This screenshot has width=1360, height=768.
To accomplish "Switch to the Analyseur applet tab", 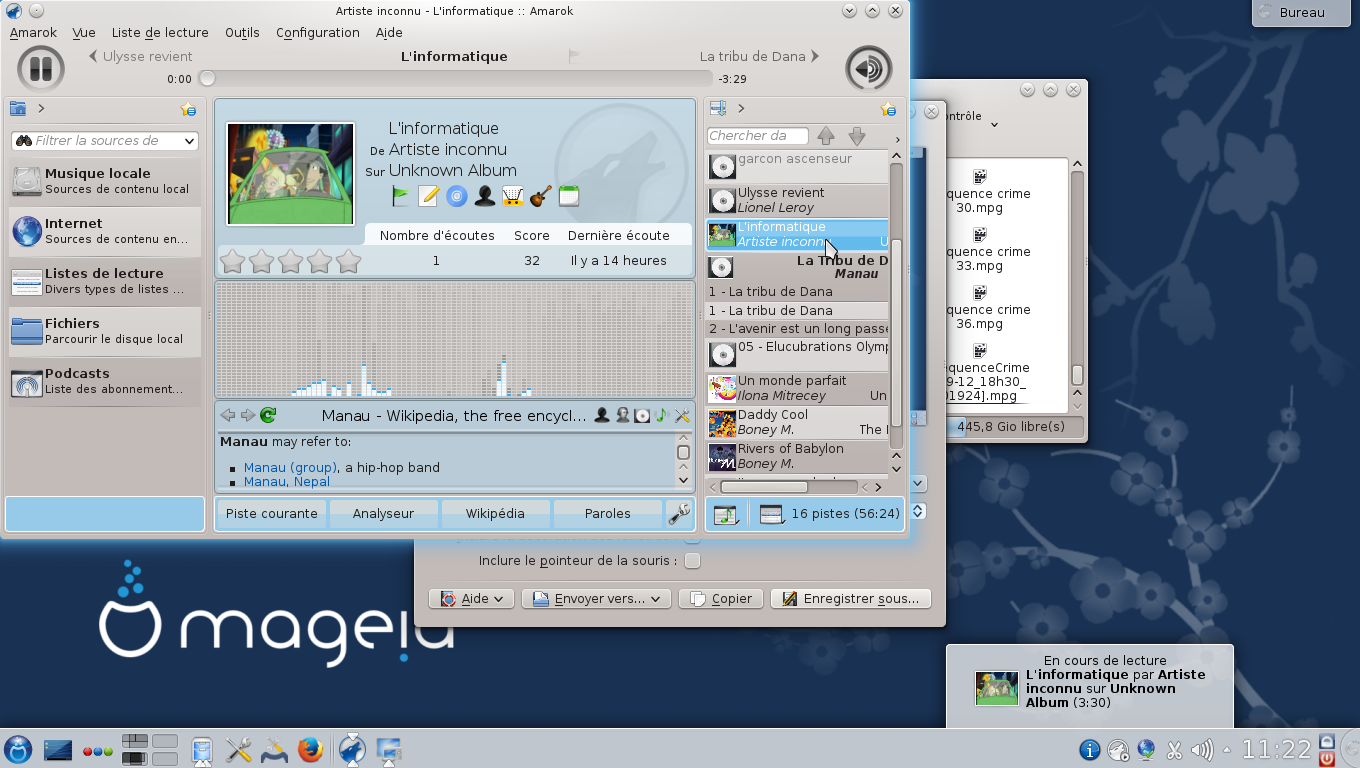I will coord(383,514).
